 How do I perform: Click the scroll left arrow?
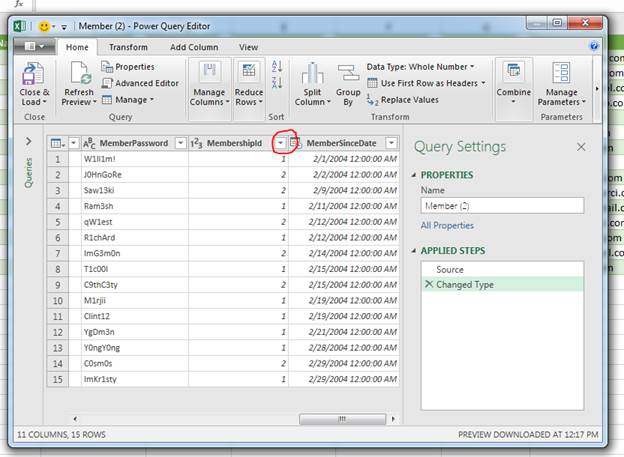pyautogui.click(x=75, y=419)
